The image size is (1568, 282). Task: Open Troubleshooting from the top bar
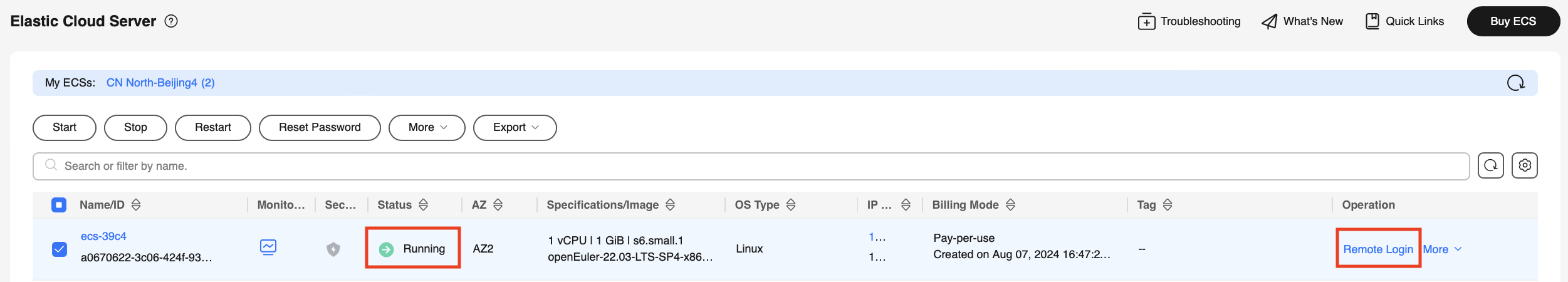pos(1189,21)
